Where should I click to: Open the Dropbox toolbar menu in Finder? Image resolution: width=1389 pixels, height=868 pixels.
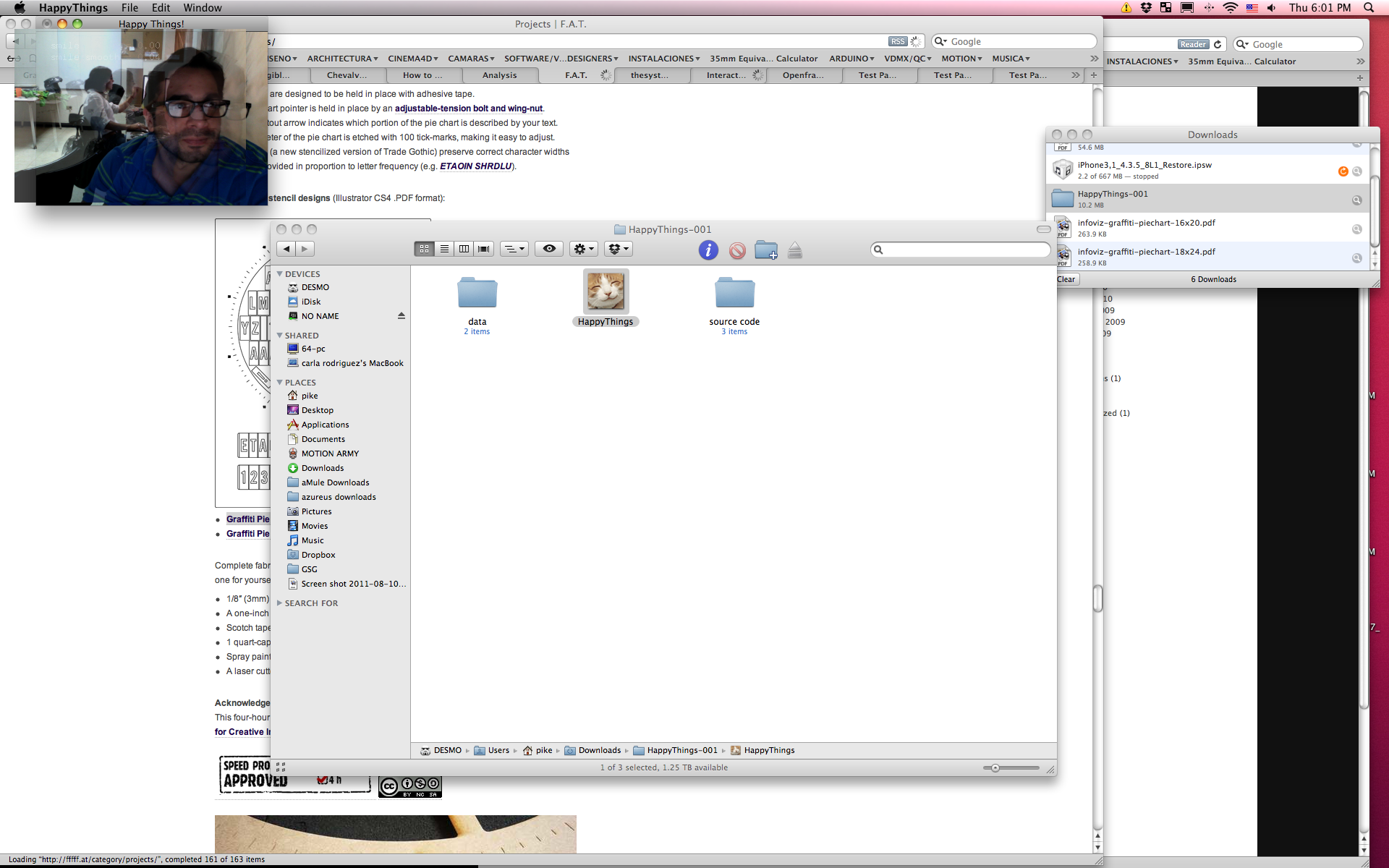pos(619,249)
